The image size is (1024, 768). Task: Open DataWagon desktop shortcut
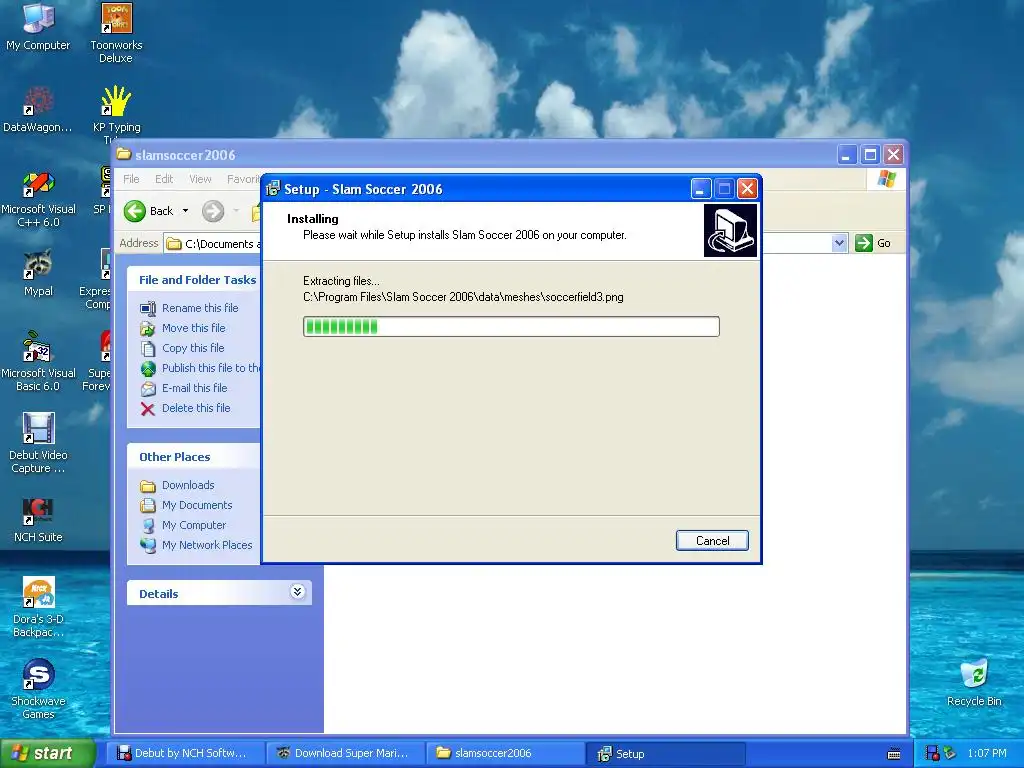click(x=38, y=110)
